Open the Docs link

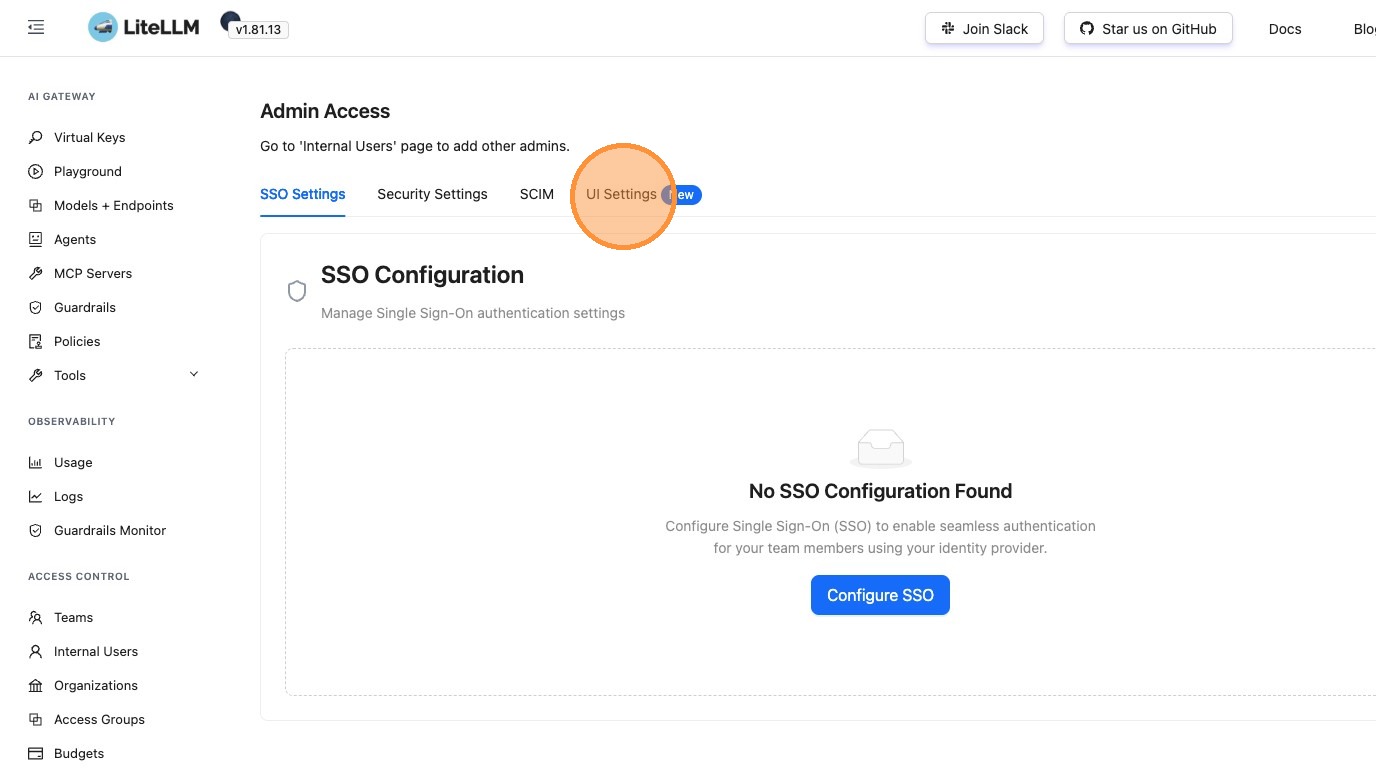1285,29
